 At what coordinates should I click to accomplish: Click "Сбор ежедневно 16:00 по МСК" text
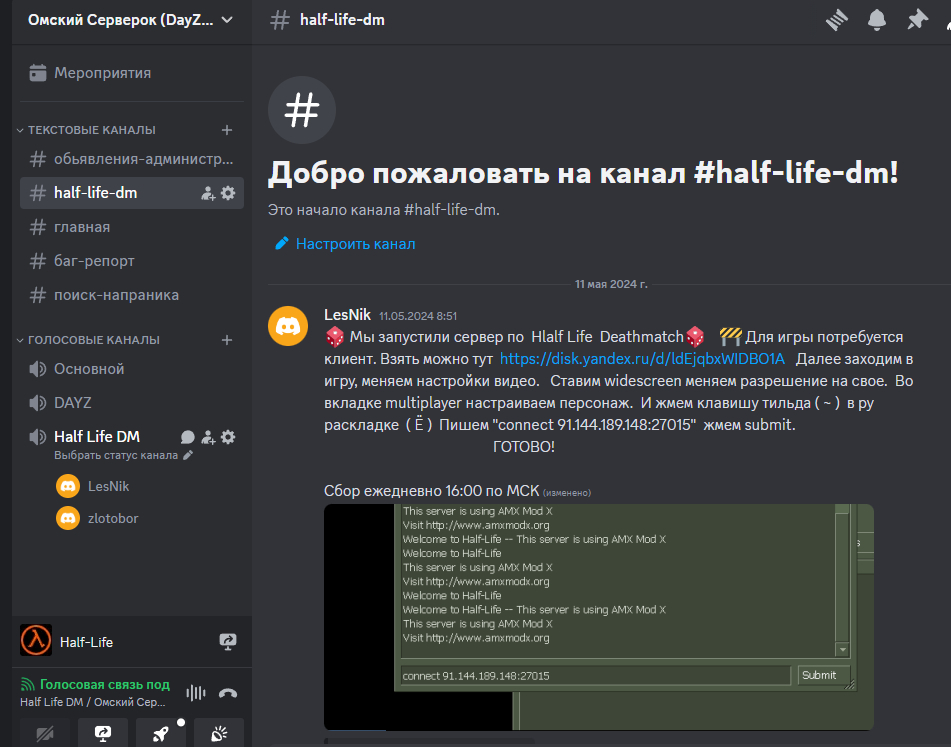[x=431, y=491]
